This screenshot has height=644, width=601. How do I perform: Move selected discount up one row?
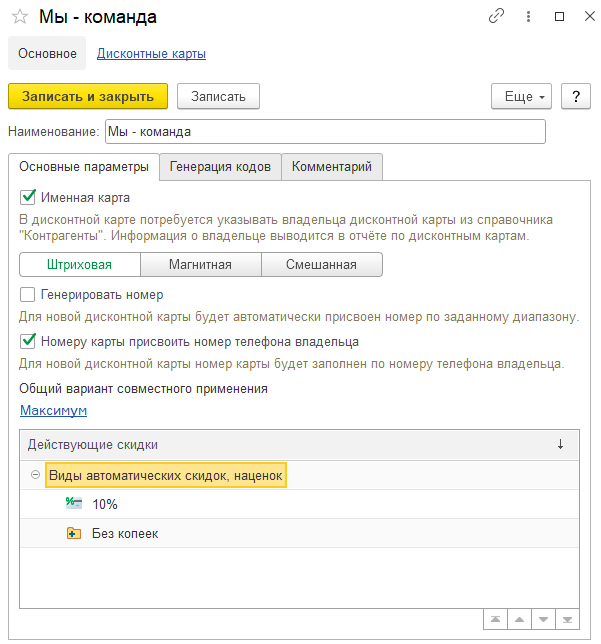click(x=519, y=620)
